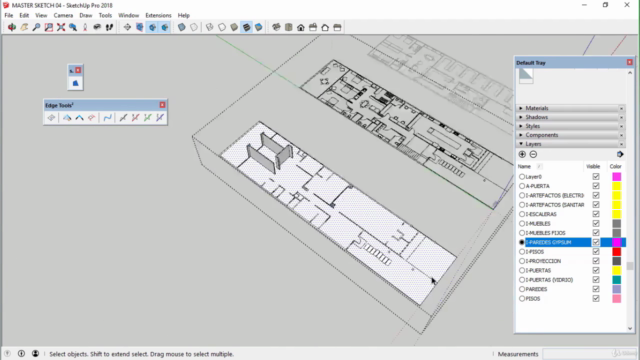
Task: Click blue curve icon in Edge Tools
Action: click(x=107, y=118)
